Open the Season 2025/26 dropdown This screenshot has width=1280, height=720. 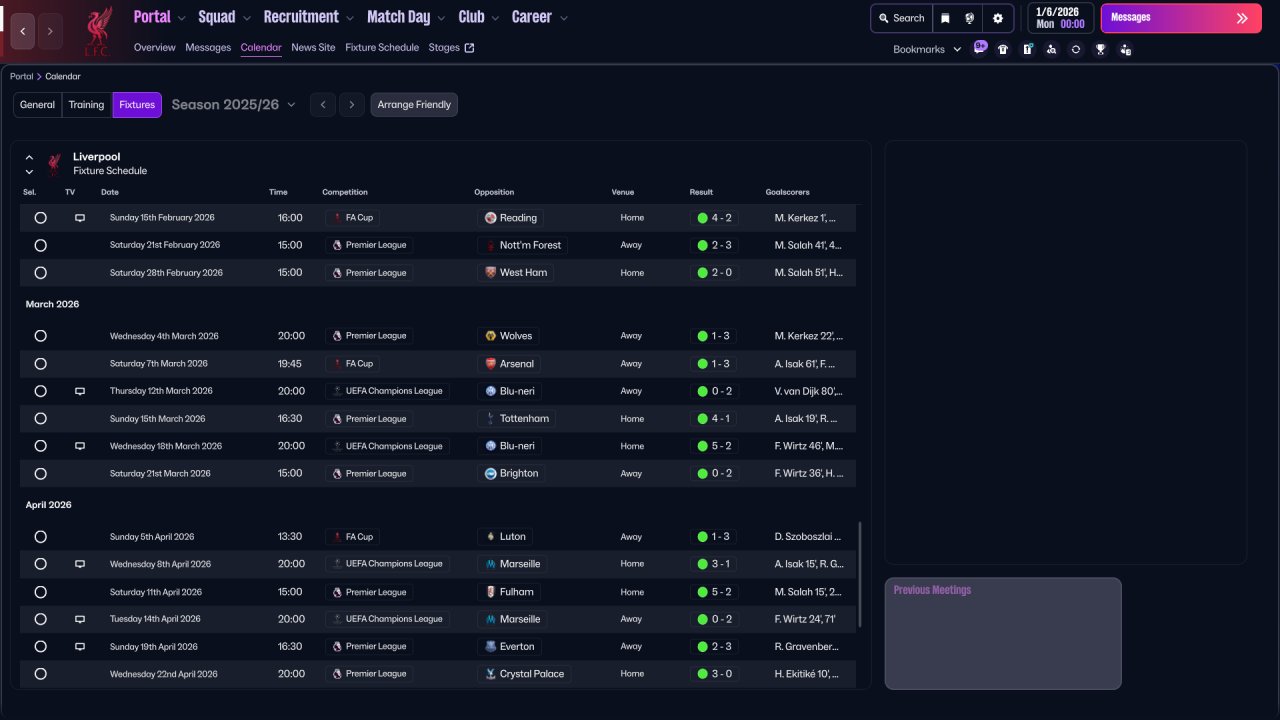click(234, 105)
